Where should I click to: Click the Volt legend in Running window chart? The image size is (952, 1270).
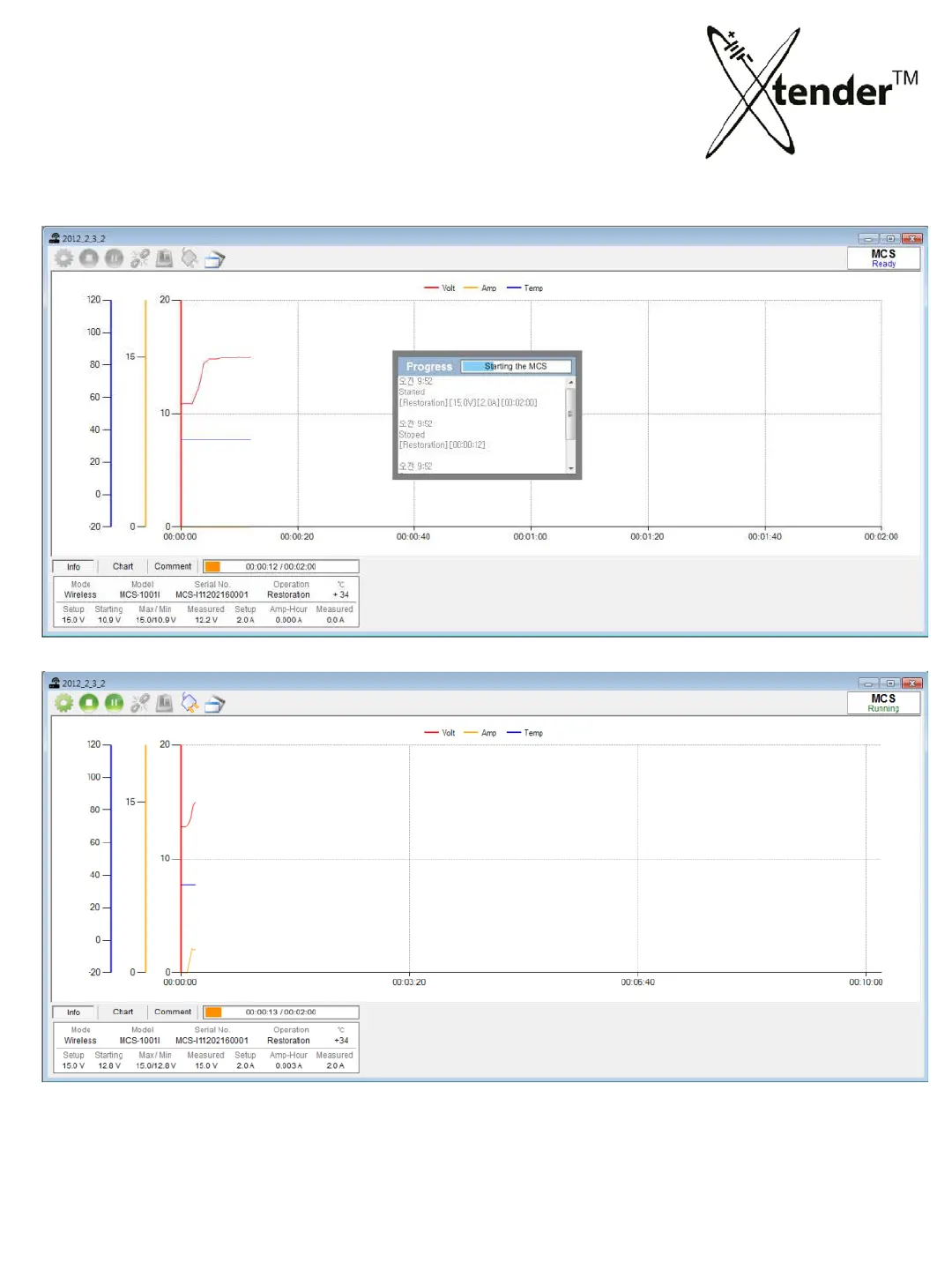pyautogui.click(x=440, y=733)
